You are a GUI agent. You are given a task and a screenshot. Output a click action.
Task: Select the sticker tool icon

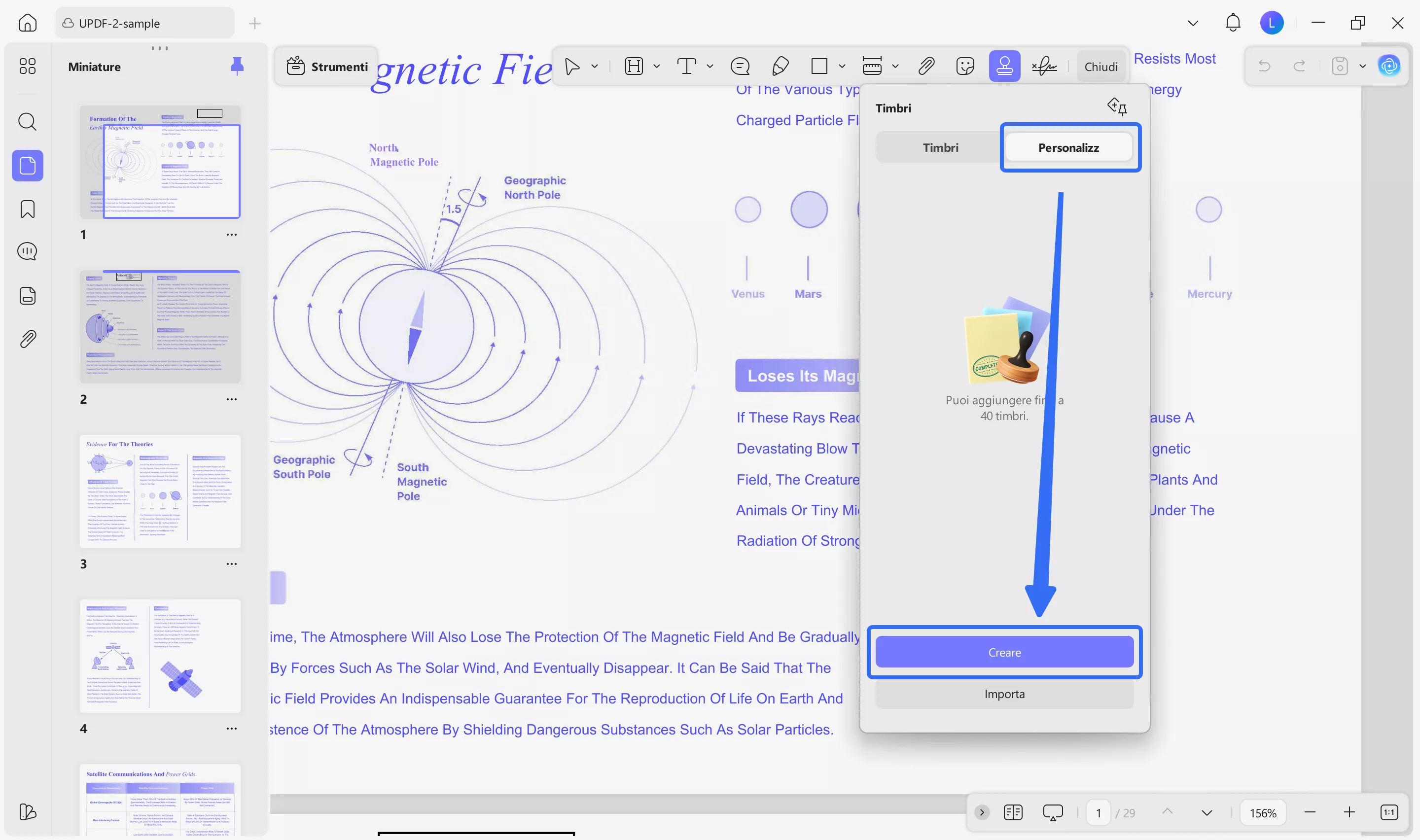pos(964,66)
